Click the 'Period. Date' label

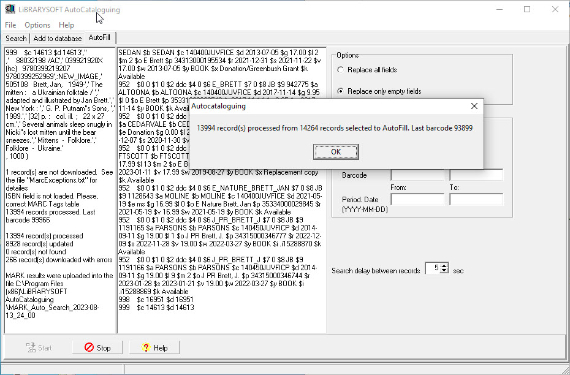click(360, 199)
